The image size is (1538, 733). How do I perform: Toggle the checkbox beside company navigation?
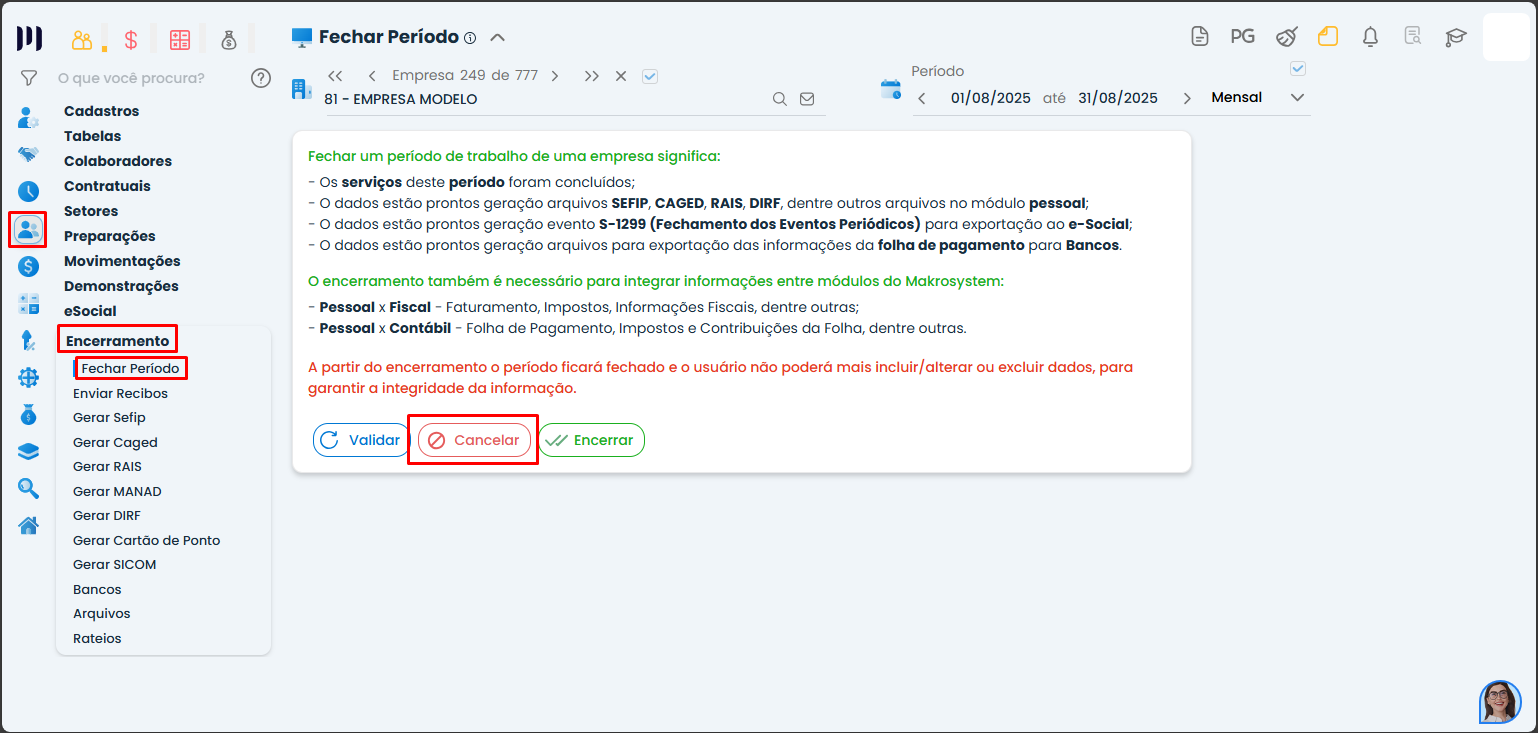[x=650, y=76]
